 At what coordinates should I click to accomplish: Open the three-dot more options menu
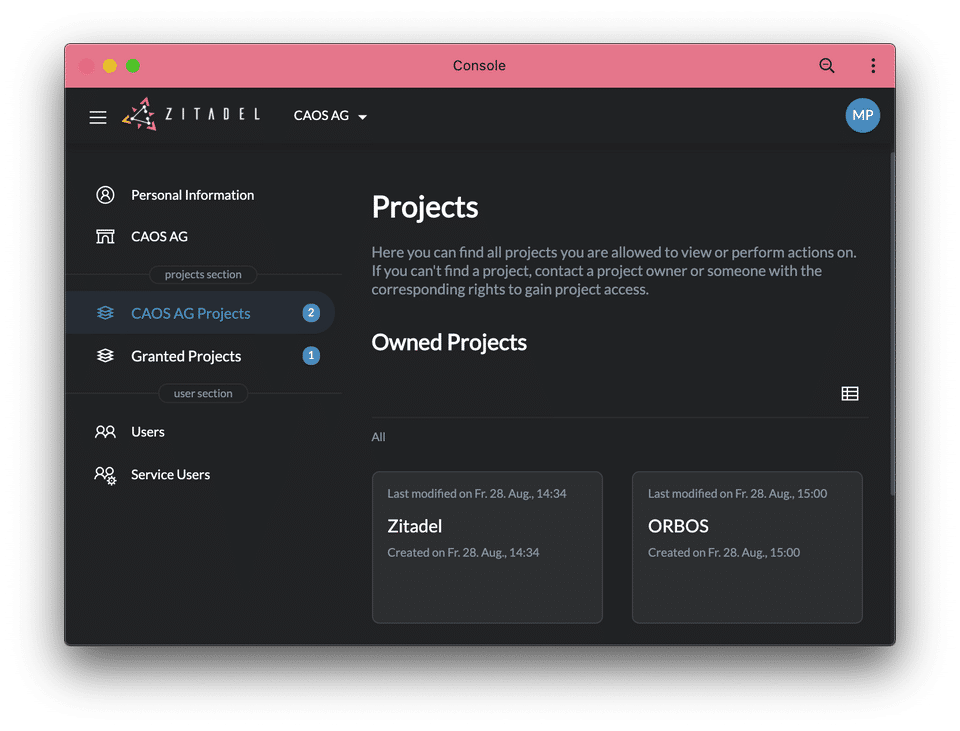click(873, 66)
